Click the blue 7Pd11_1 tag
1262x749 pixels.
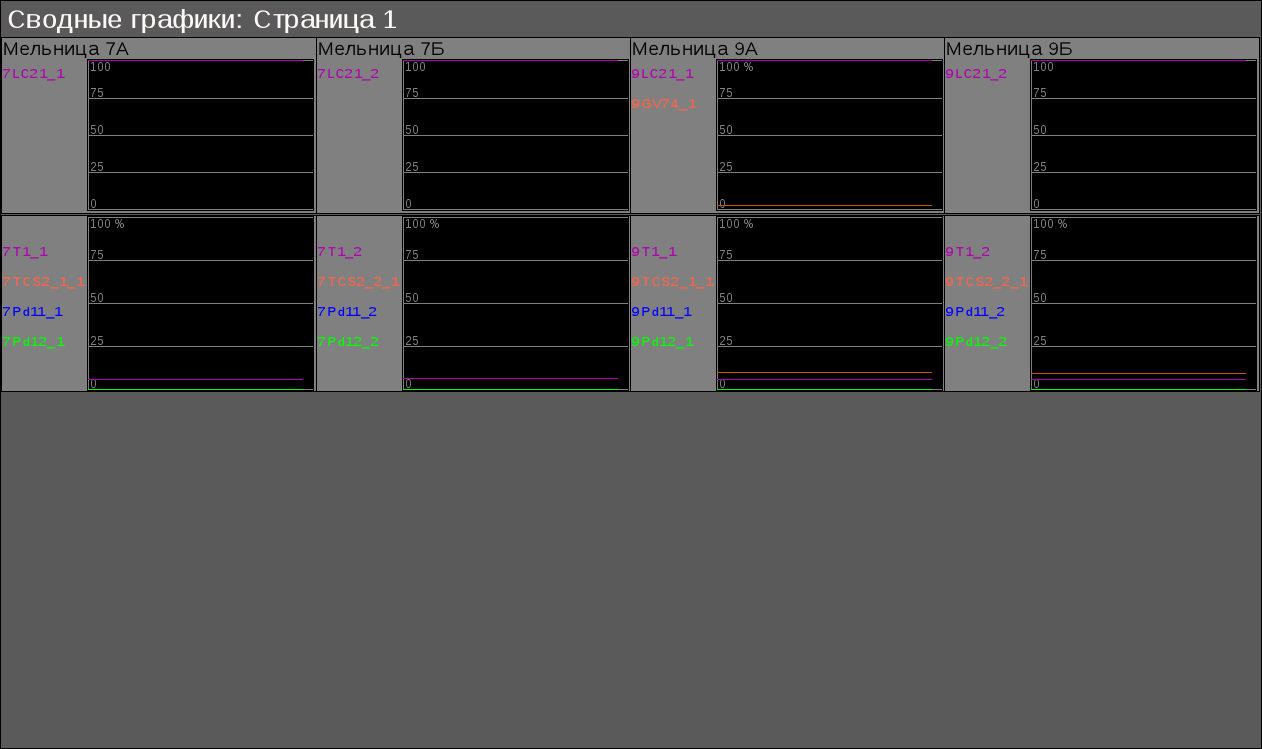33,312
